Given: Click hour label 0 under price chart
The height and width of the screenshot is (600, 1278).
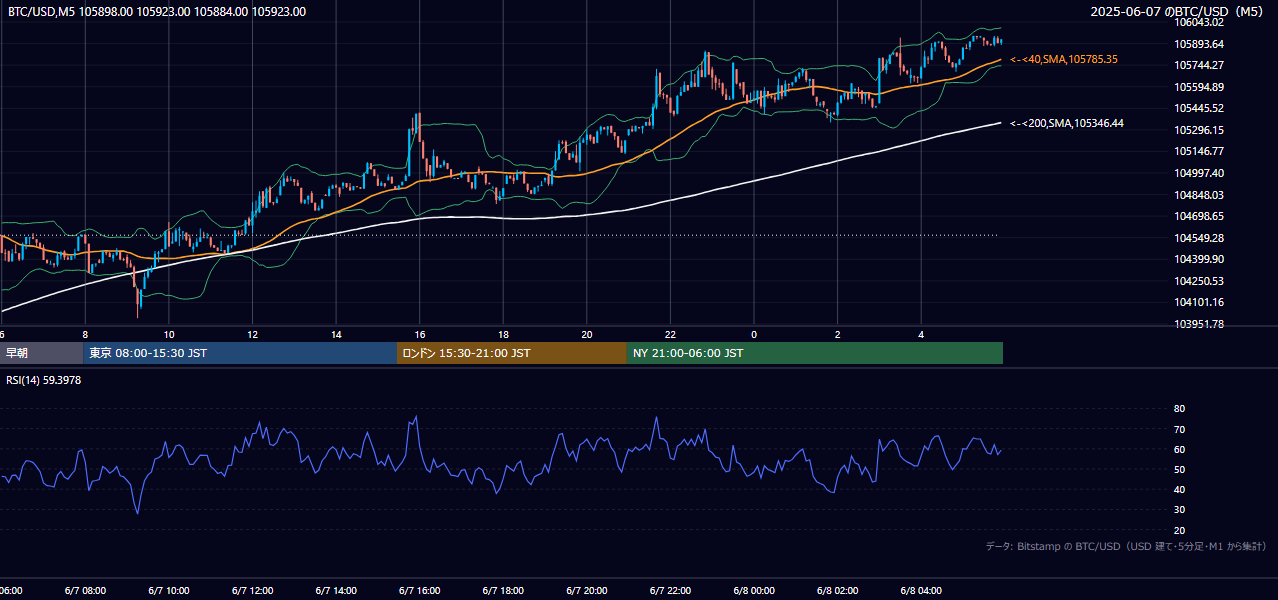Looking at the screenshot, I should tap(754, 334).
